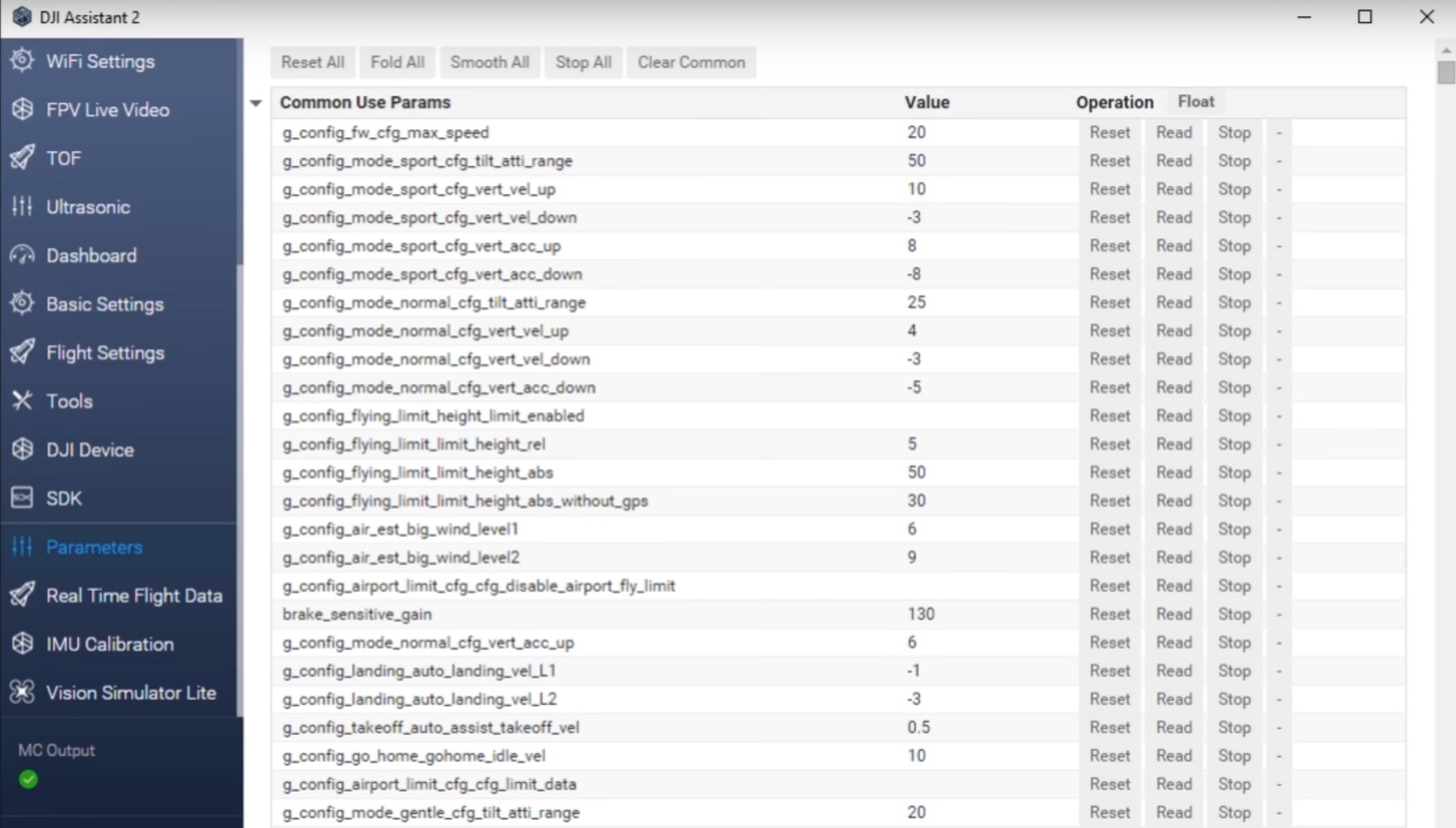The width and height of the screenshot is (1456, 828).
Task: Reset the gohome_idle_vel parameter
Action: tap(1110, 756)
